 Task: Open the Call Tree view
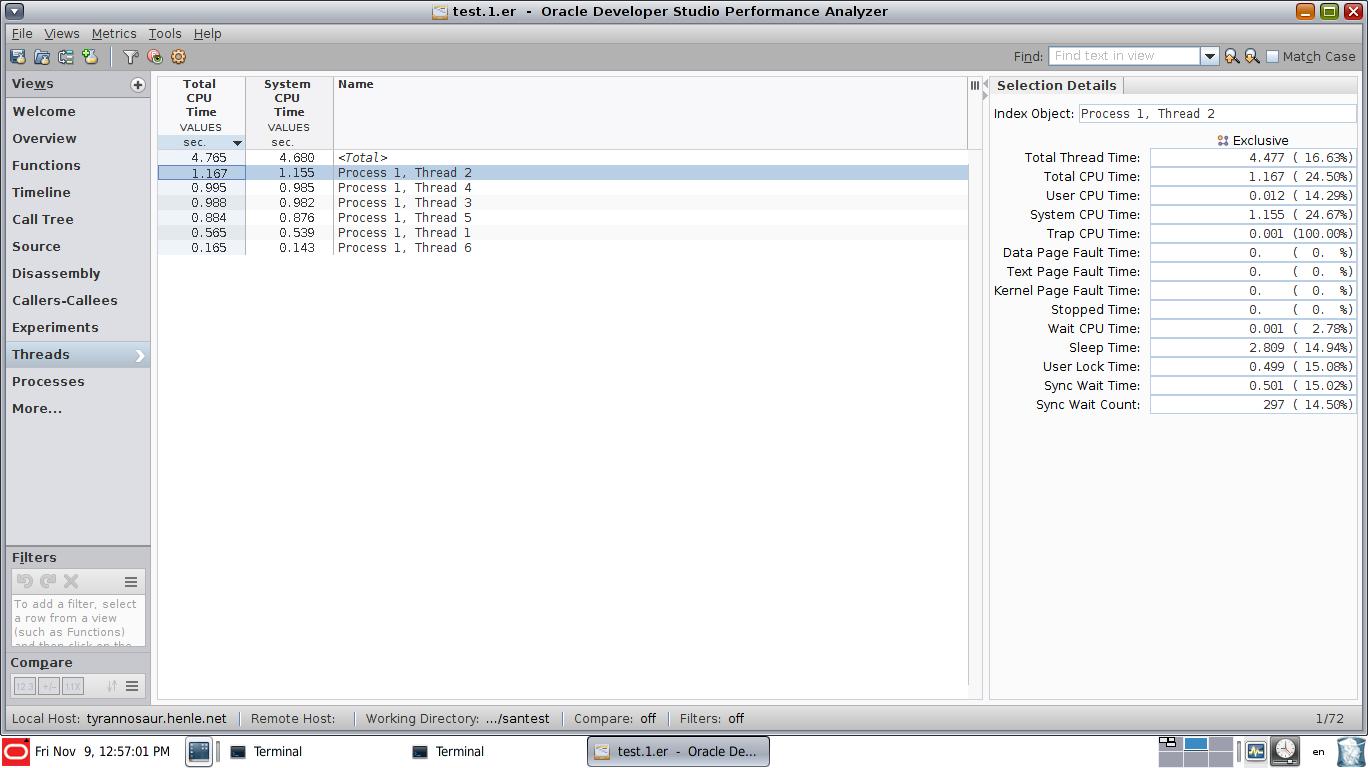pyautogui.click(x=78, y=220)
